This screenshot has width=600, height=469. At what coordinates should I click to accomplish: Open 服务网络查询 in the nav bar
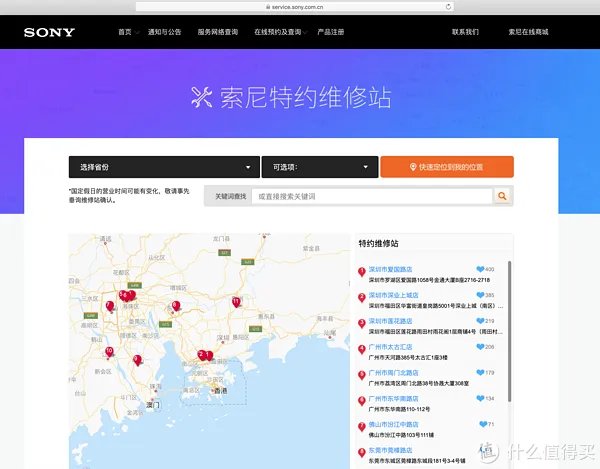pyautogui.click(x=218, y=32)
